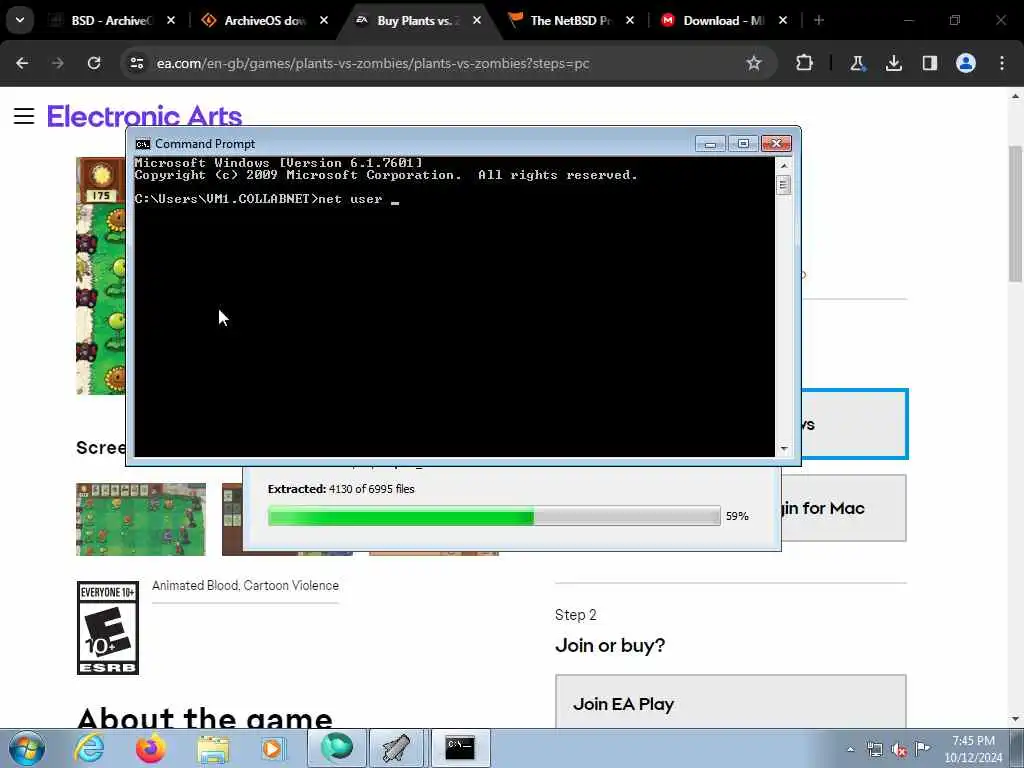Viewport: 1024px width, 768px height.
Task: Minimize the Command Prompt window
Action: coord(710,144)
